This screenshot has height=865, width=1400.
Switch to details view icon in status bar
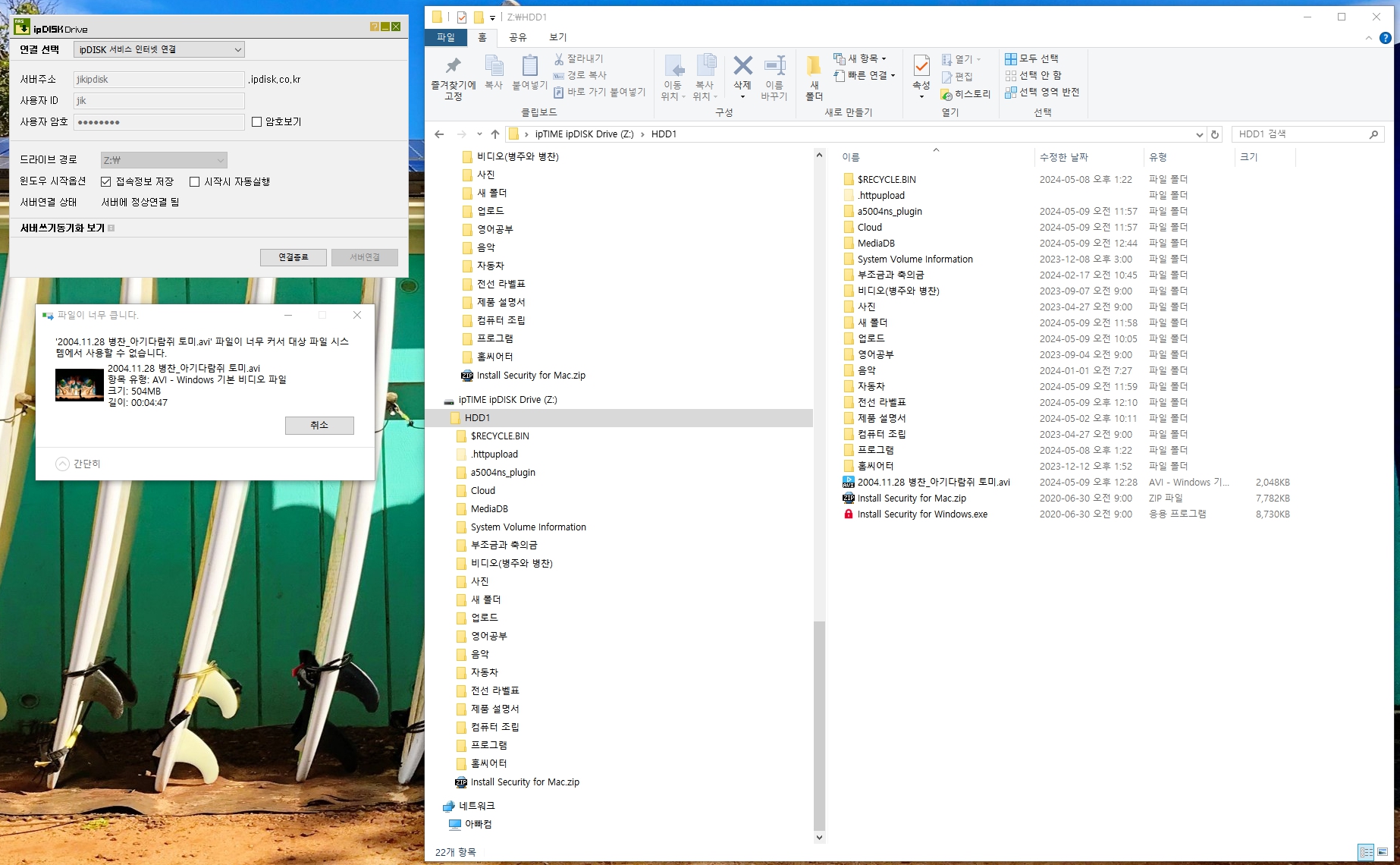1366,852
